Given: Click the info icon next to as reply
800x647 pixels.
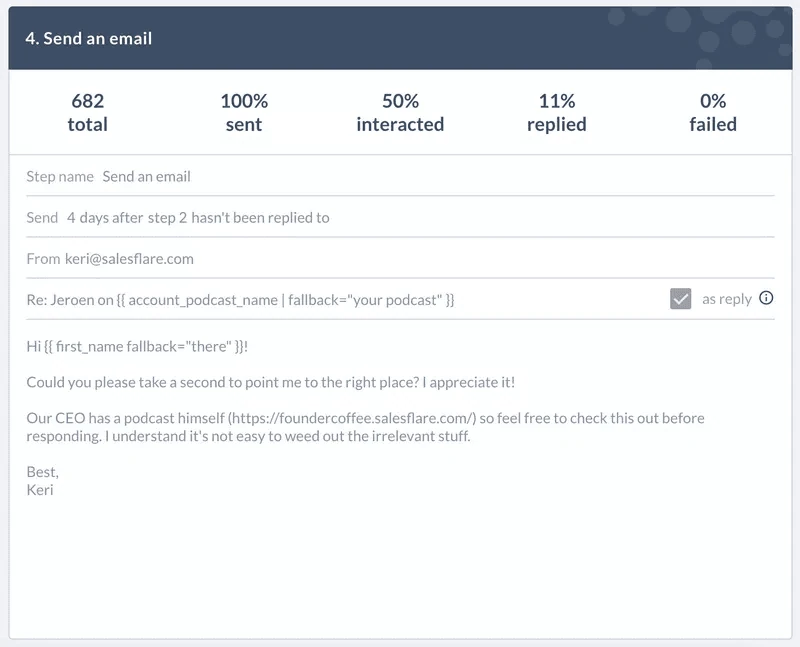Looking at the screenshot, I should coord(766,298).
